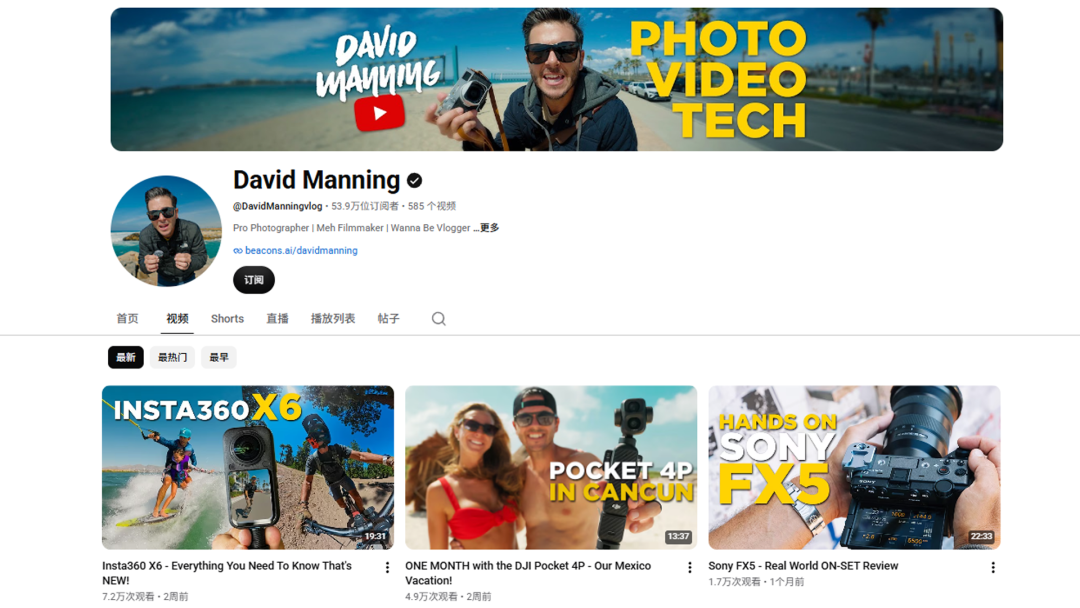Click the PHOTO VIDEO TECH channel banner

pos(557,79)
